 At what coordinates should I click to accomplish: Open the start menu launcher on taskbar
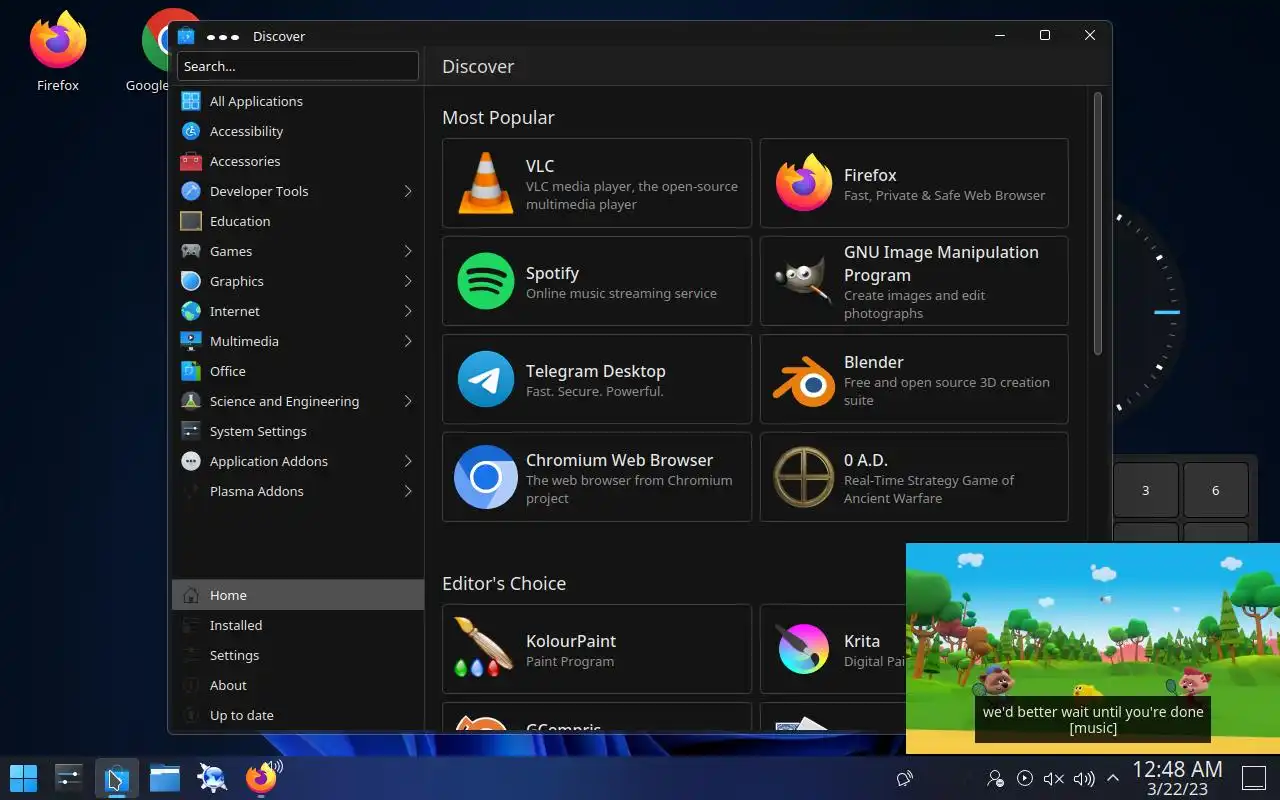(23, 778)
